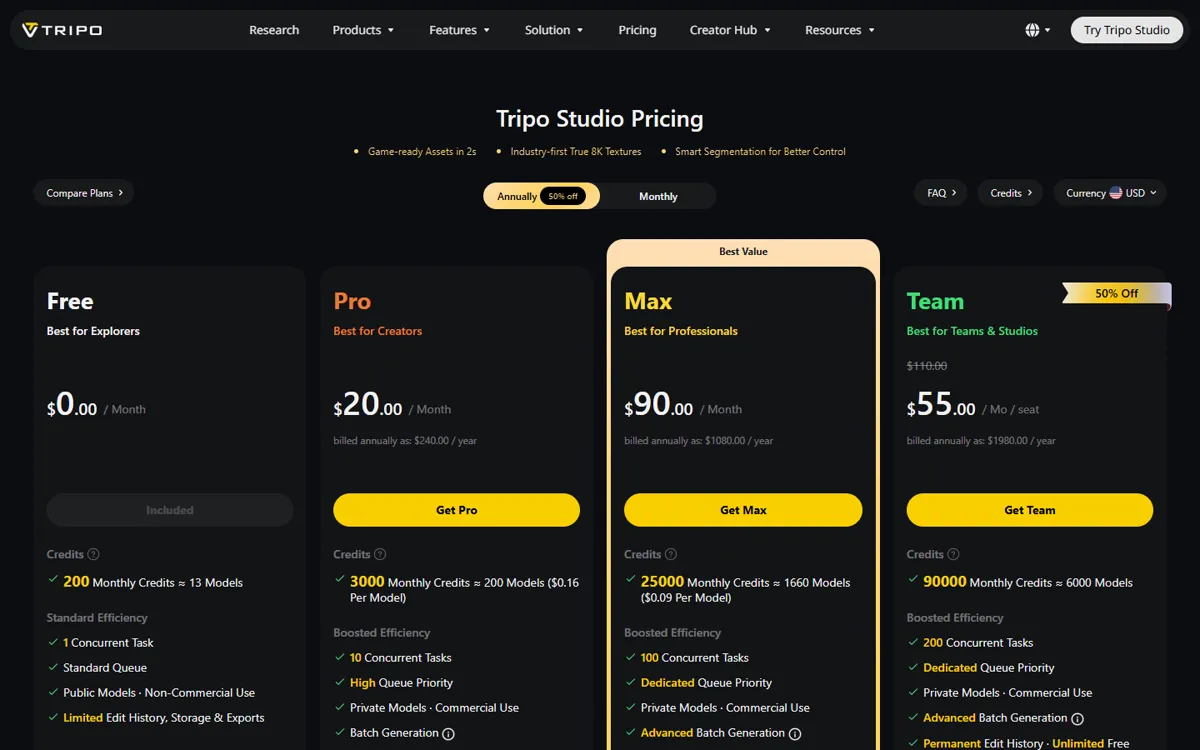This screenshot has width=1200, height=750.
Task: Click '200 Concurrent Tasks' feature row
Action: pyautogui.click(x=978, y=643)
